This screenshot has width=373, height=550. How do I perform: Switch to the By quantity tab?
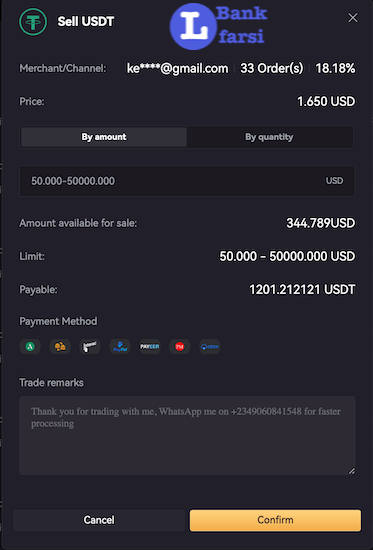tap(269, 137)
